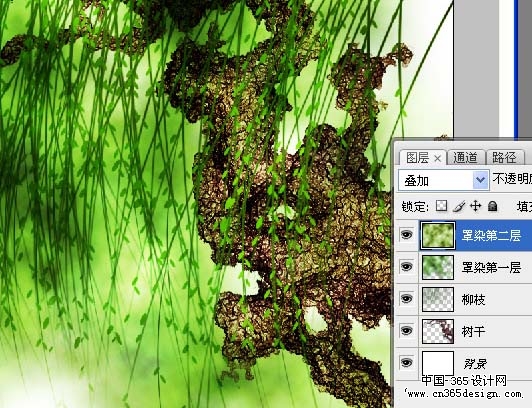This screenshot has width=532, height=408.
Task: Switch to the 路径 tab
Action: pos(505,158)
